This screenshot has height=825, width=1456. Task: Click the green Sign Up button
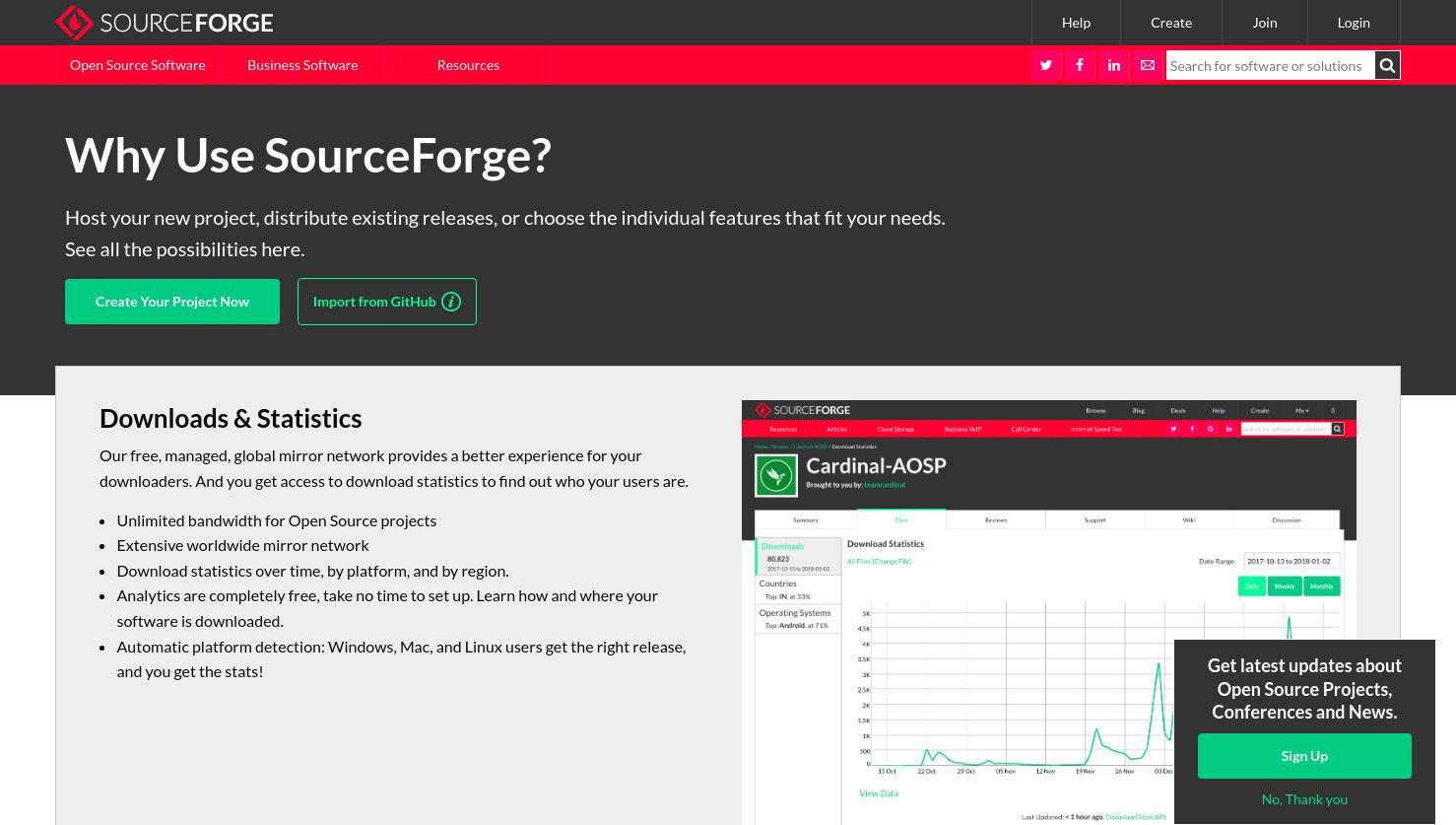[x=1304, y=756]
